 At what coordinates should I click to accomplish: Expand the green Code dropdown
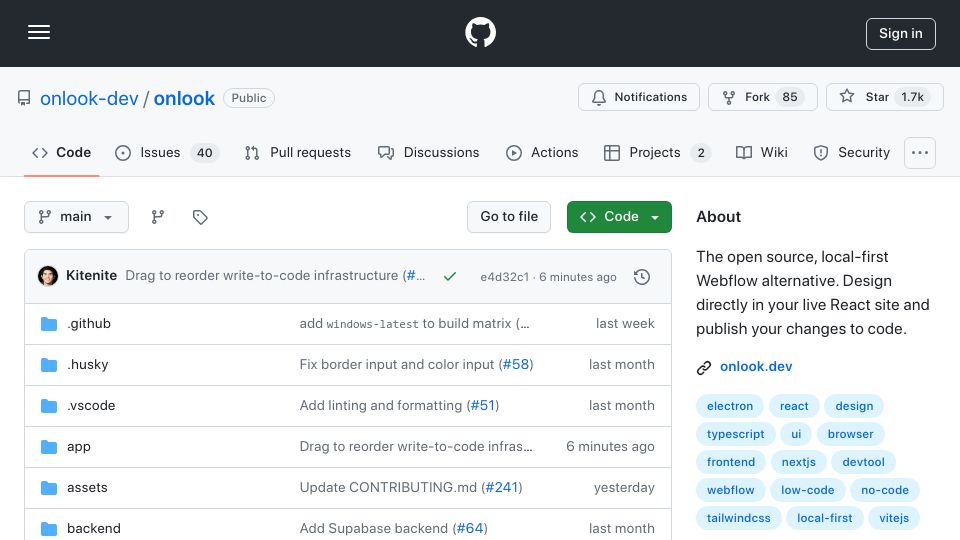pyautogui.click(x=619, y=217)
